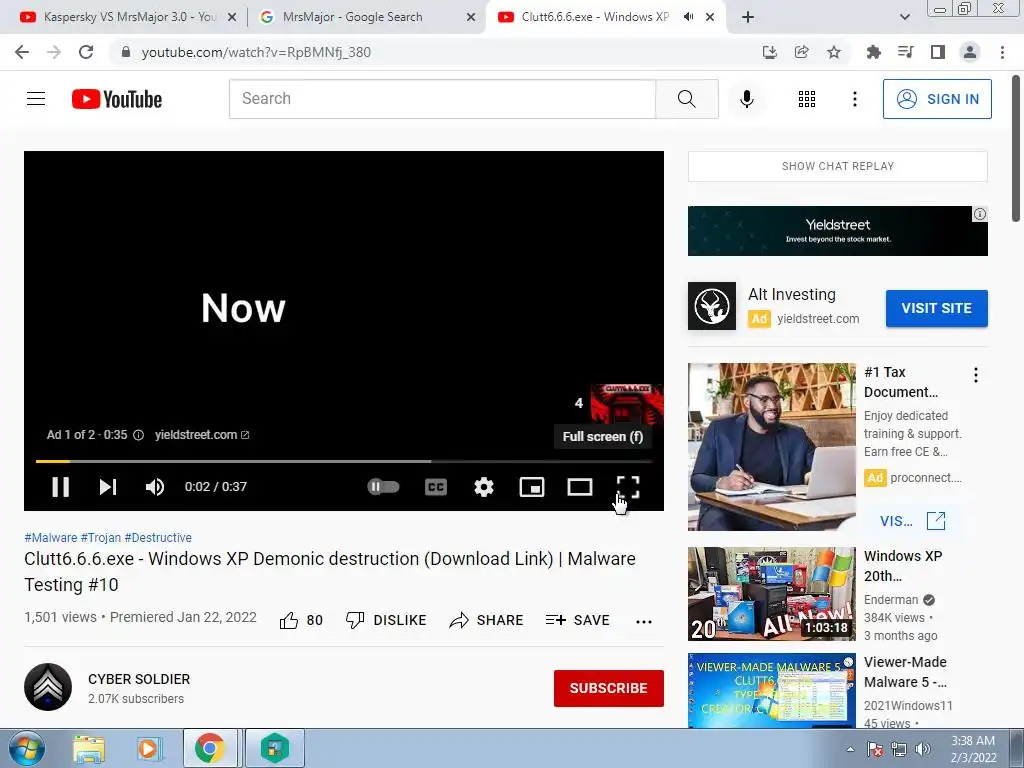The height and width of the screenshot is (768, 1024).
Task: Open the Yieldstreet banner ad
Action: 838,231
